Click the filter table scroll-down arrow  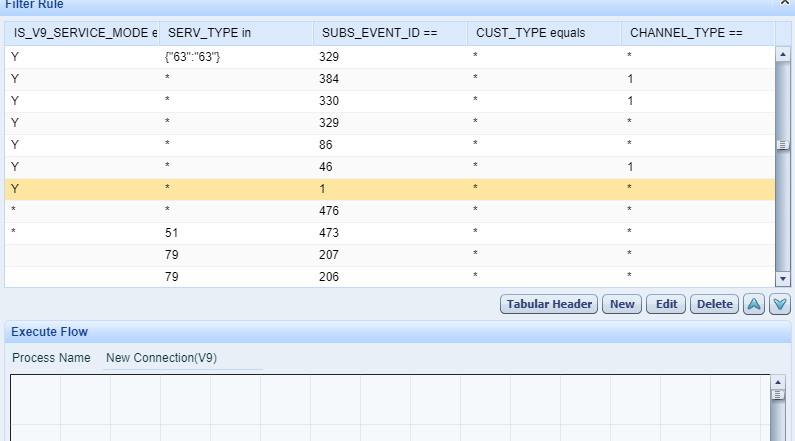[782, 279]
